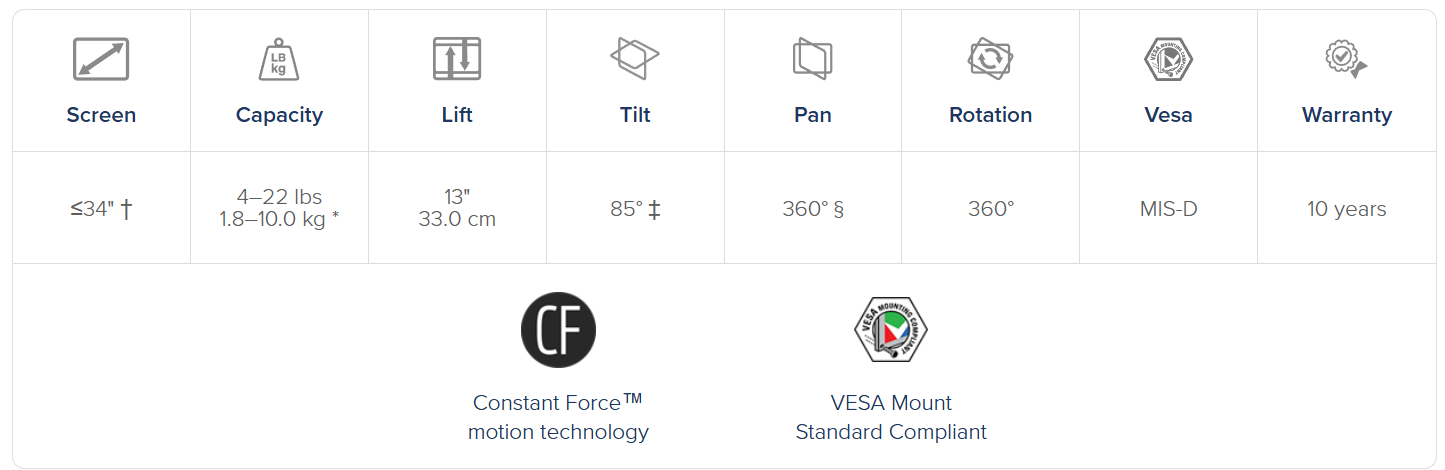The image size is (1445, 470).
Task: Click the 4–22 lbs capacity value
Action: 279,197
